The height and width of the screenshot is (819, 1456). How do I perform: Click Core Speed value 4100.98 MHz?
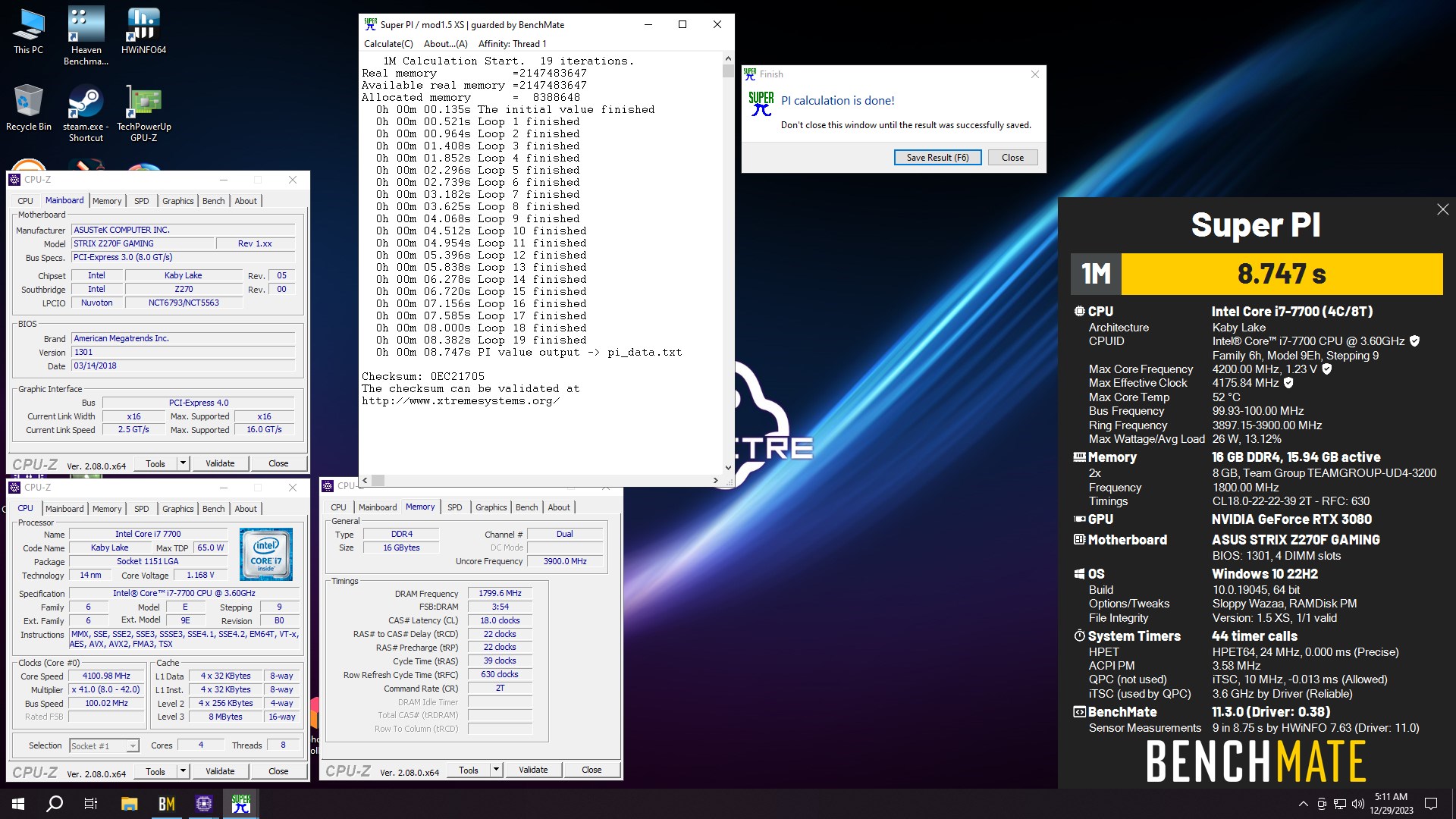[106, 676]
